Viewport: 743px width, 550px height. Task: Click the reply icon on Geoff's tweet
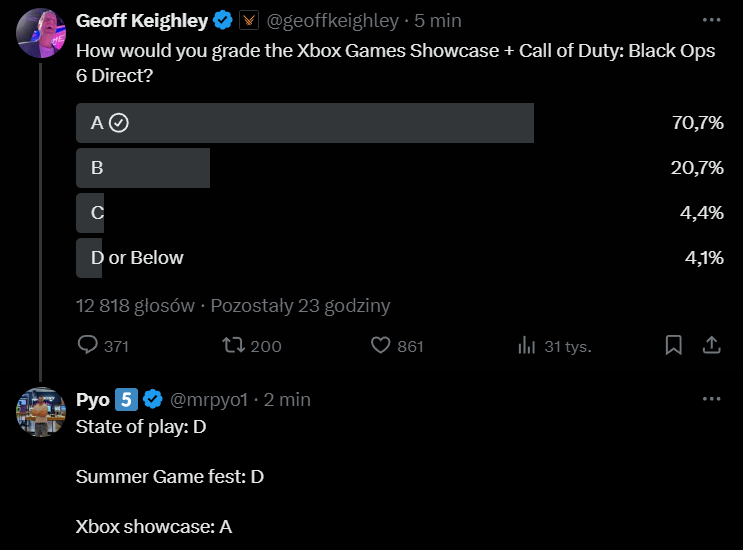click(x=88, y=346)
